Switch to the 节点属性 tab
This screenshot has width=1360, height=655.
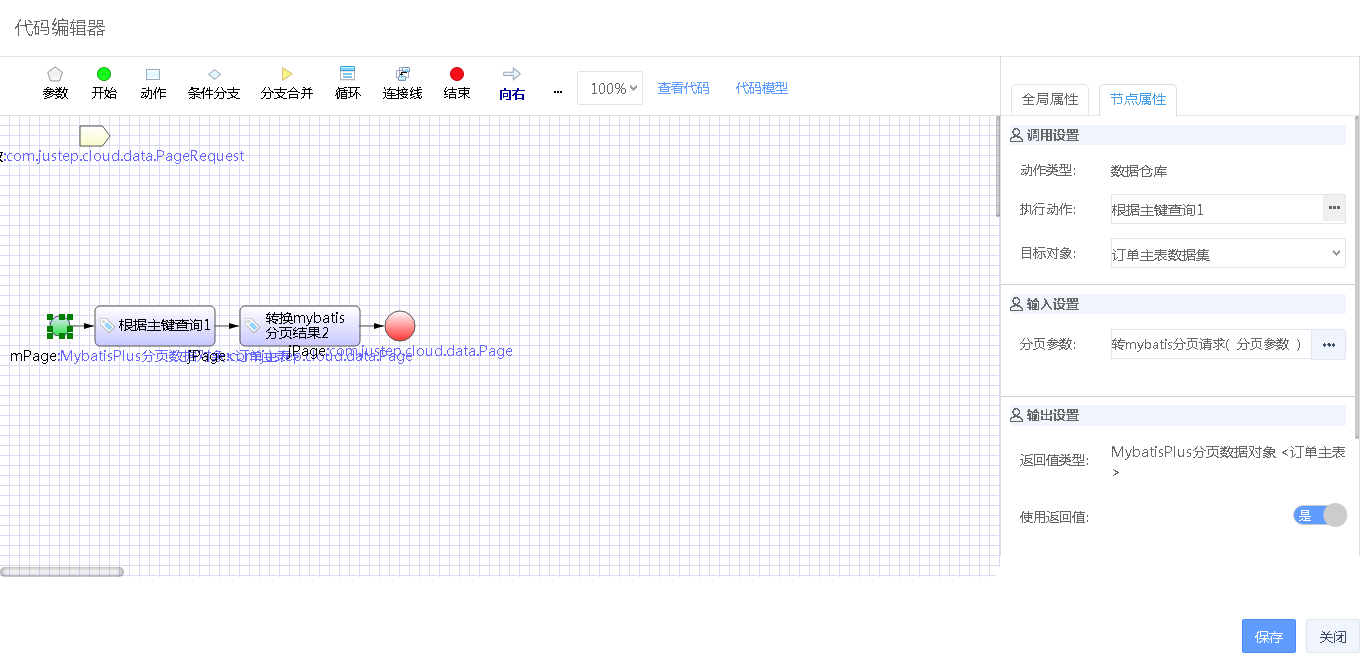click(x=1138, y=99)
